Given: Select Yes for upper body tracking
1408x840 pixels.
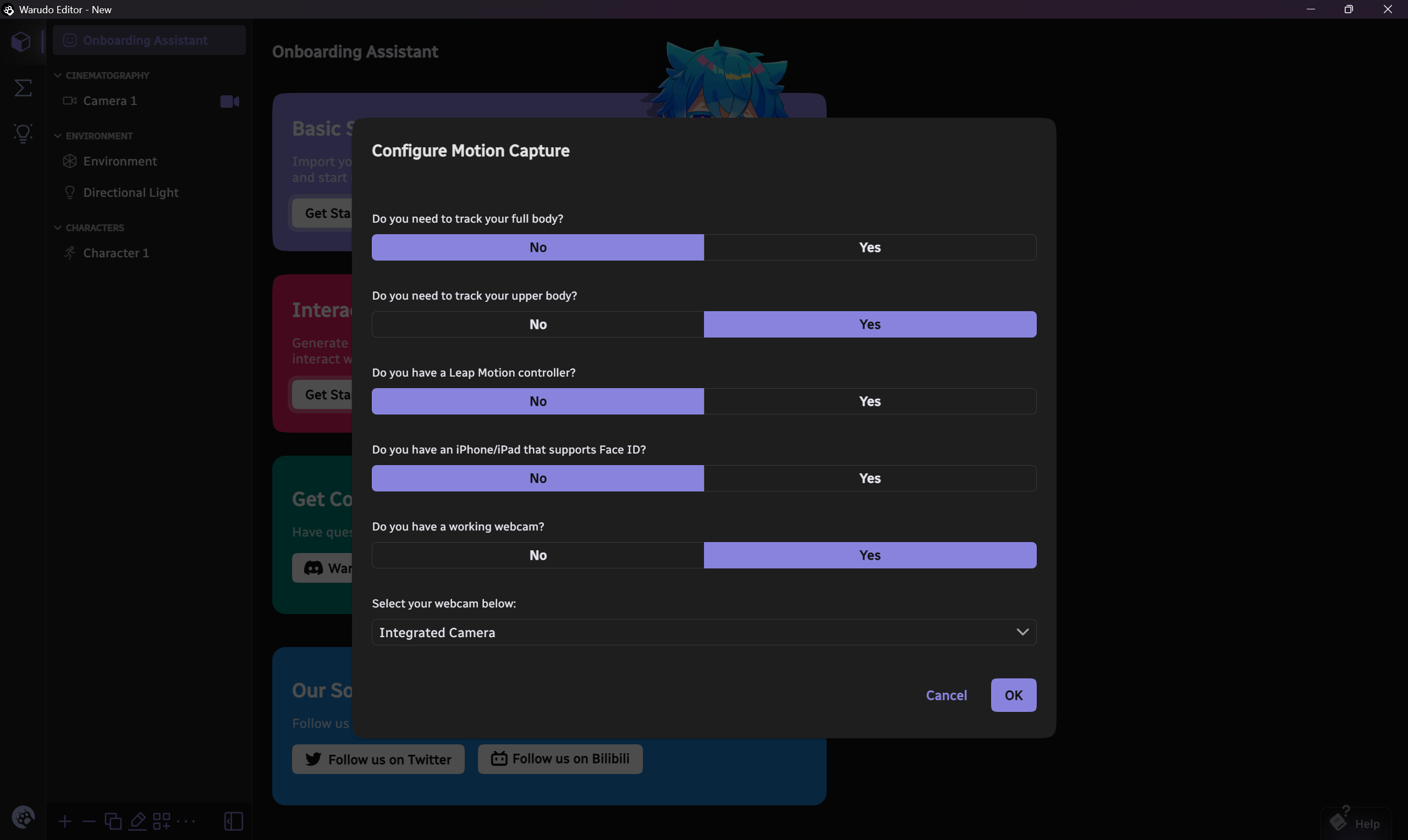Looking at the screenshot, I should [x=870, y=324].
